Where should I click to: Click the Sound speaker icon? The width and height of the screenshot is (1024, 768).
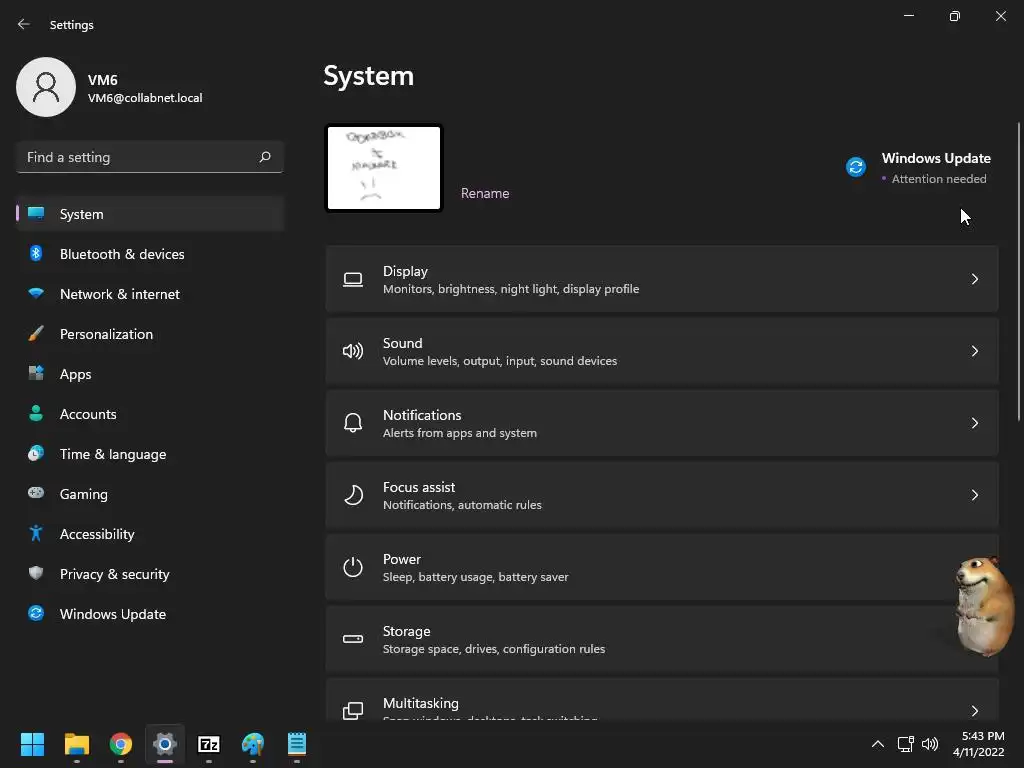point(353,351)
